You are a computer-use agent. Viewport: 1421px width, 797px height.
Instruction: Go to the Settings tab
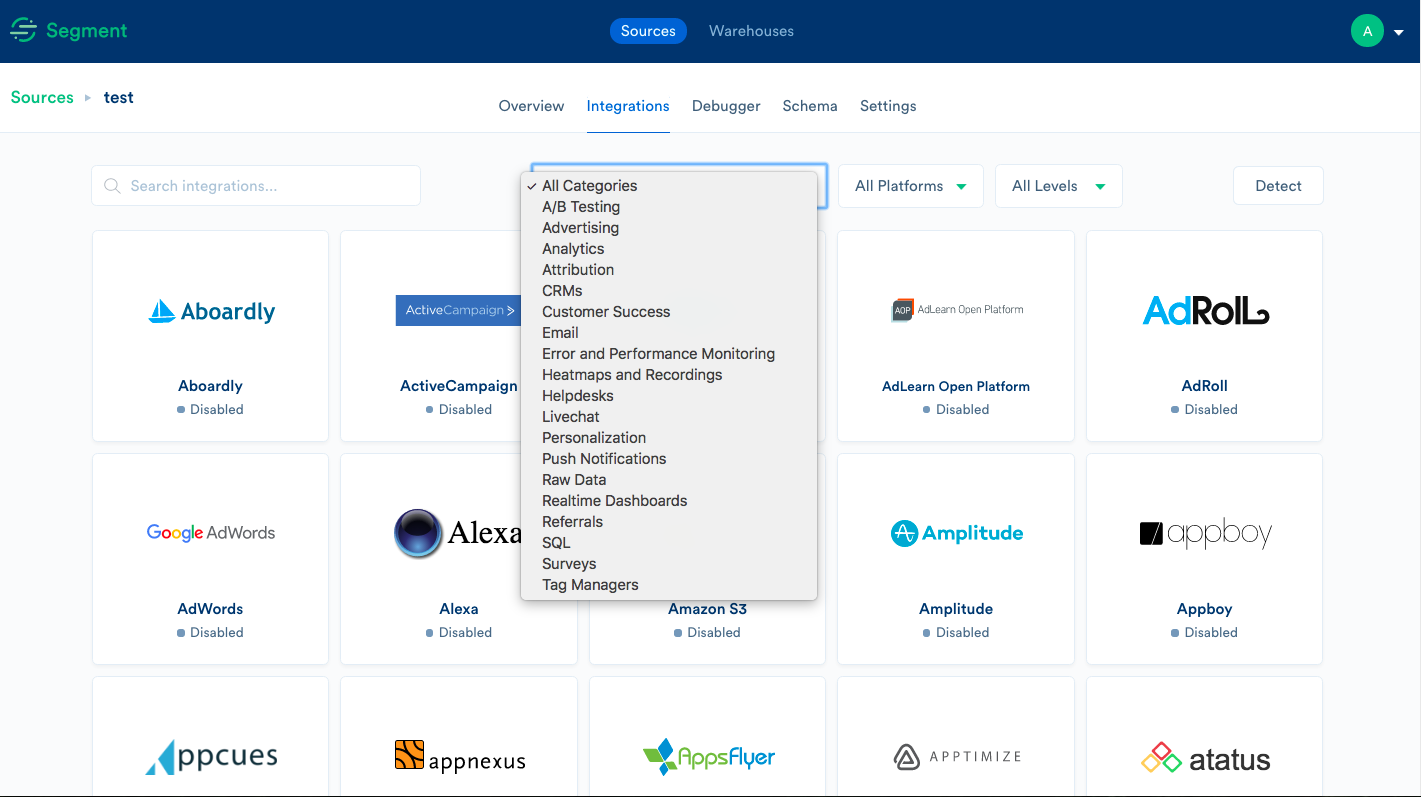(888, 106)
